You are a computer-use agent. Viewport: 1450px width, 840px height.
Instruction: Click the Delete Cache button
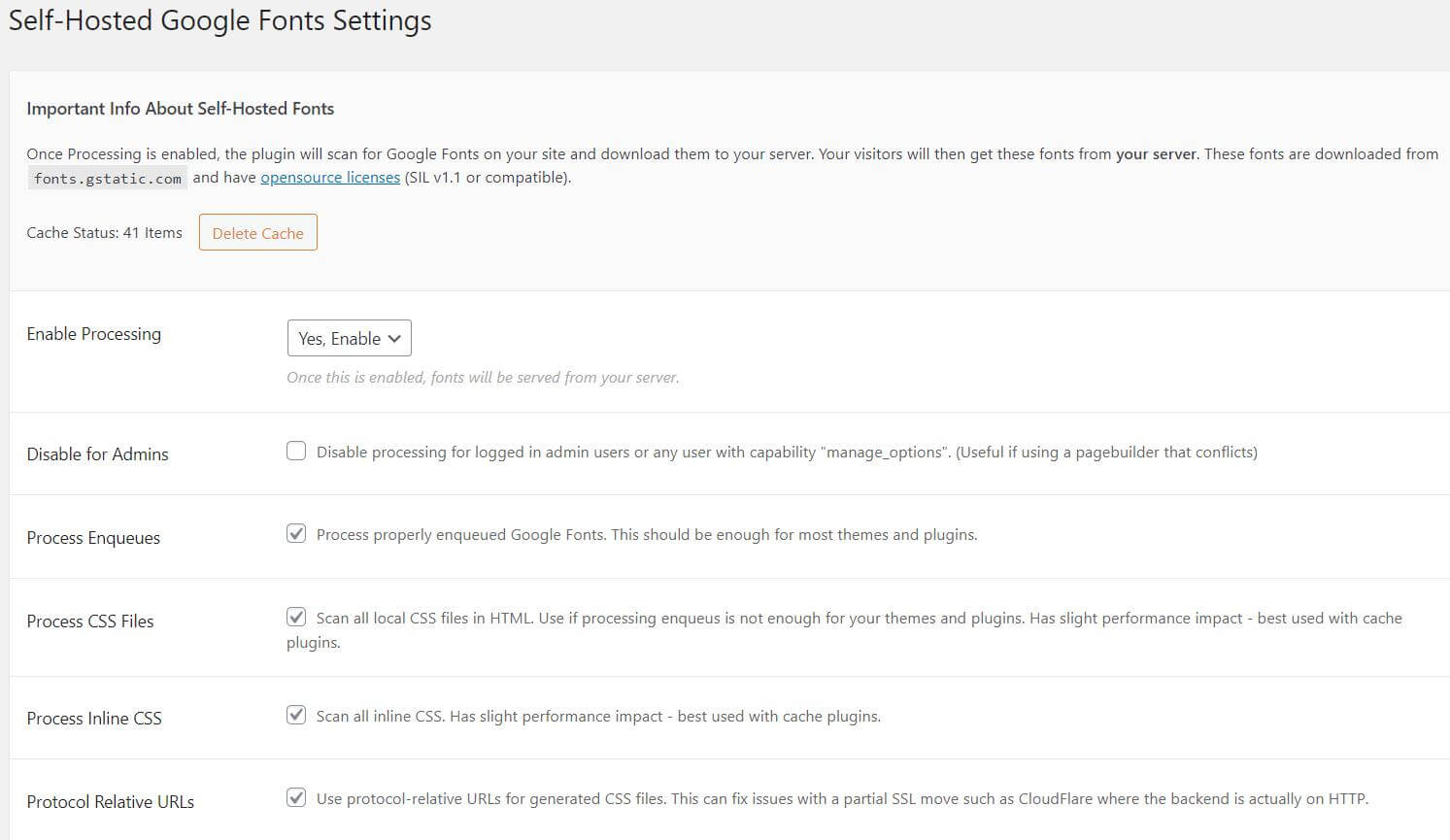(257, 233)
